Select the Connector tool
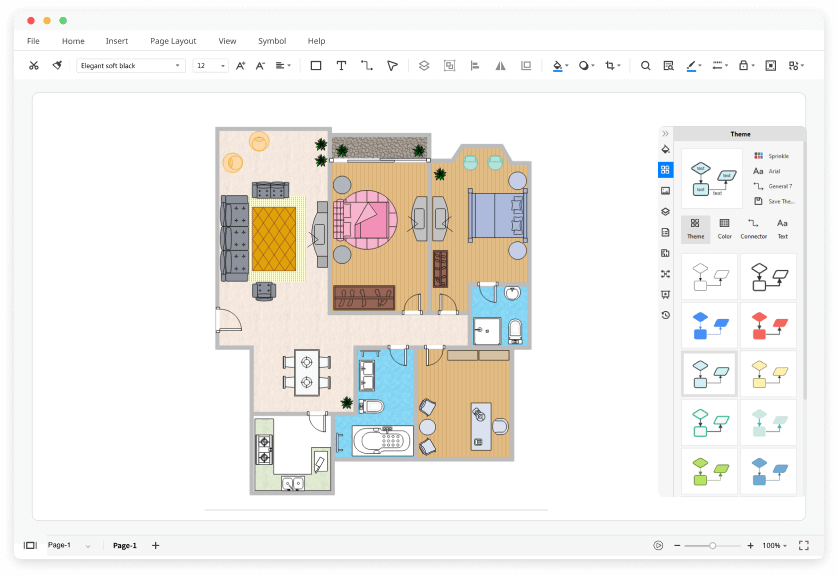838x576 pixels. [366, 65]
